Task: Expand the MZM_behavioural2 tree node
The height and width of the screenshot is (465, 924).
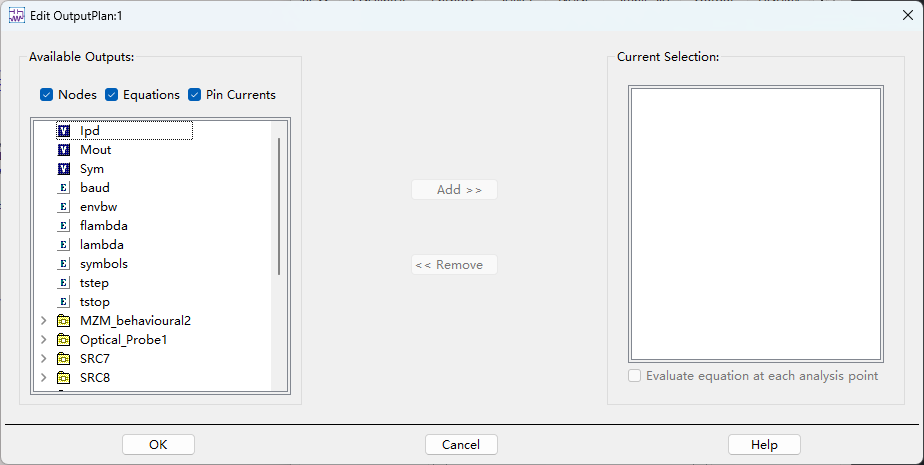Action: (44, 321)
